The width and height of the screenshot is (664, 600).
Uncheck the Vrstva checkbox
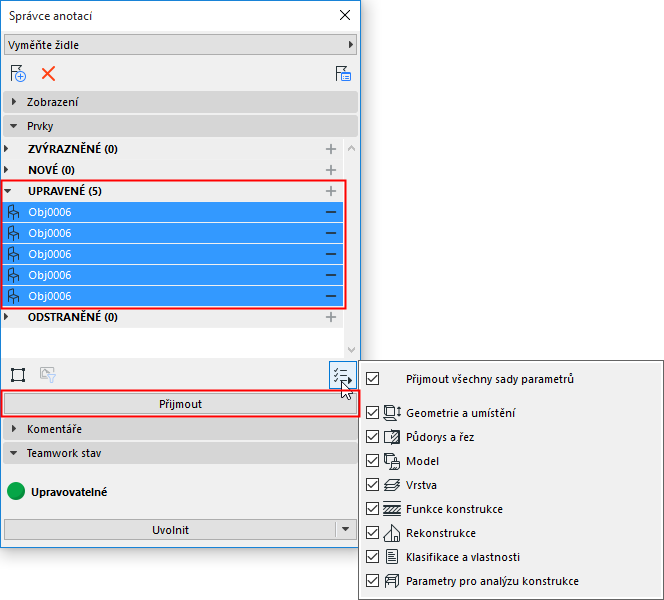pyautogui.click(x=373, y=485)
